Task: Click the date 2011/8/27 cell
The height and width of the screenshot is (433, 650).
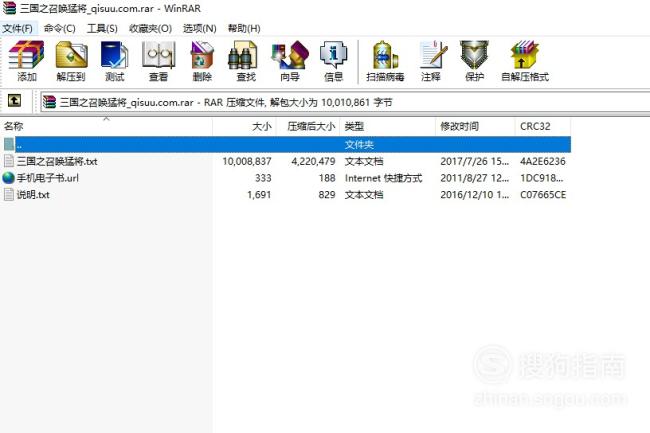Action: click(474, 178)
